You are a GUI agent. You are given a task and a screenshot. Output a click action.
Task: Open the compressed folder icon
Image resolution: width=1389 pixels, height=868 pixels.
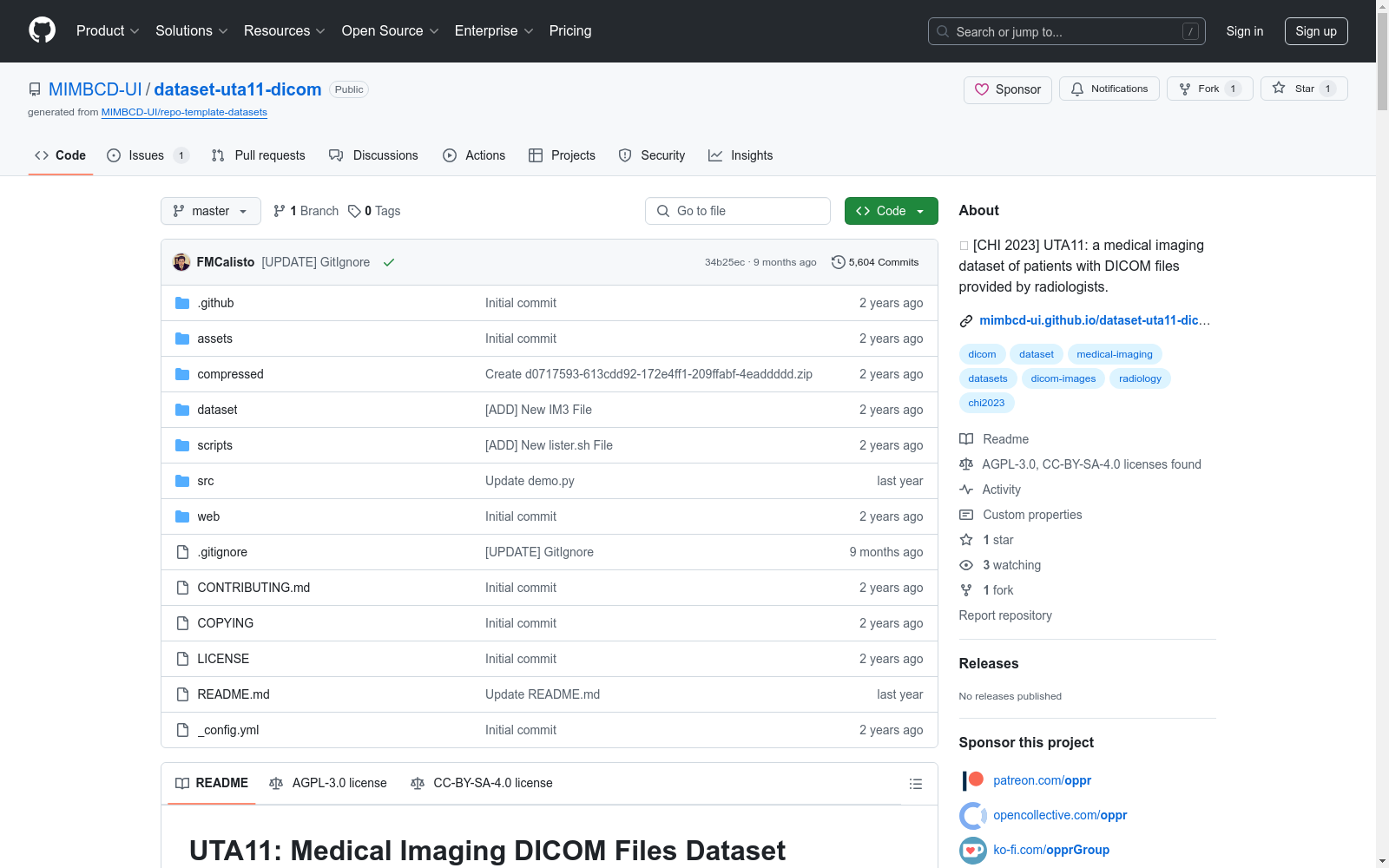point(182,374)
